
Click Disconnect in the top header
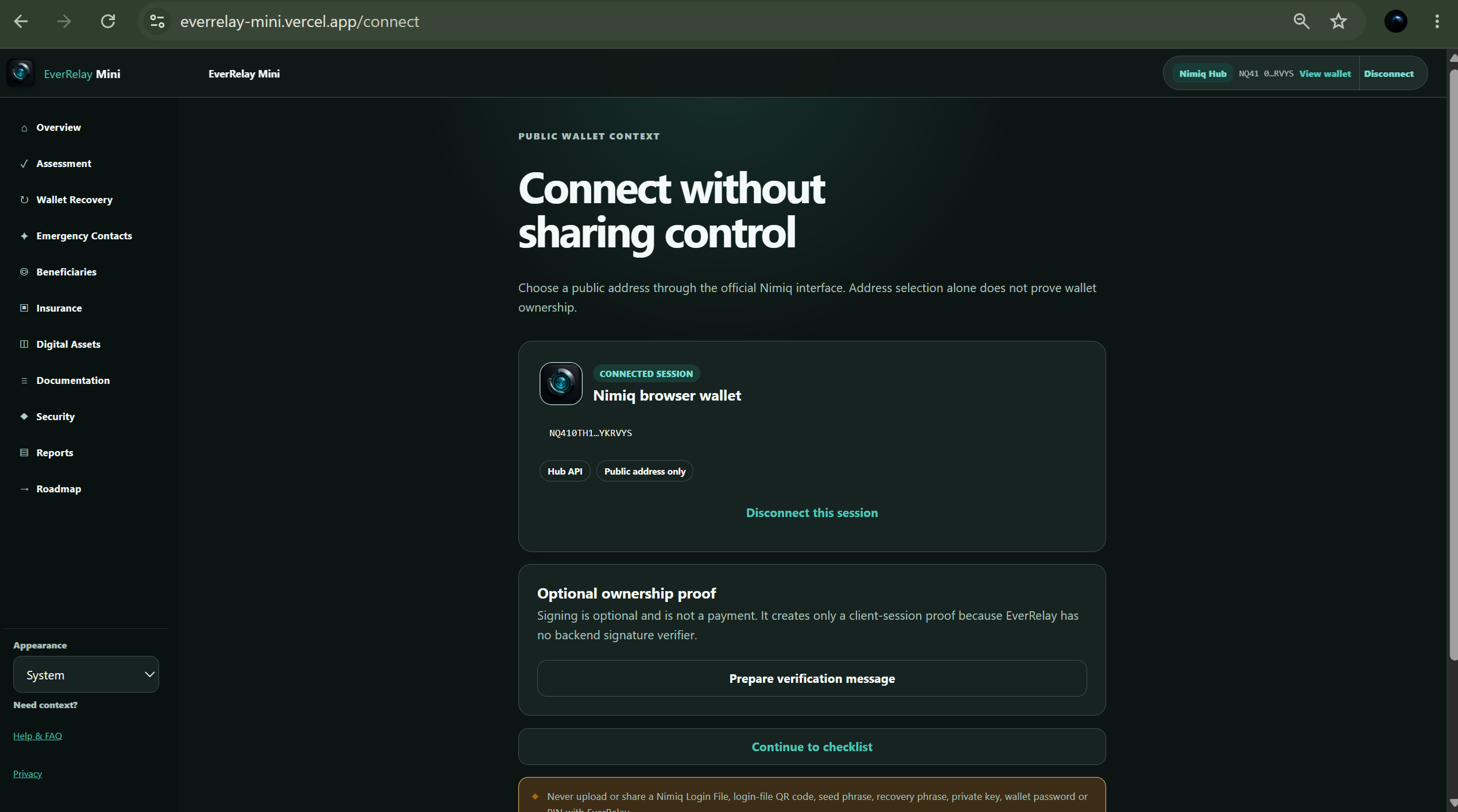pyautogui.click(x=1389, y=73)
